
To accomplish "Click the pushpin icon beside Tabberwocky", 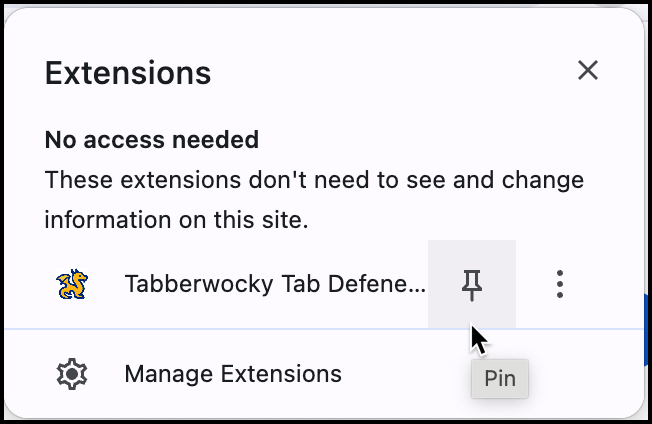I will click(x=472, y=287).
